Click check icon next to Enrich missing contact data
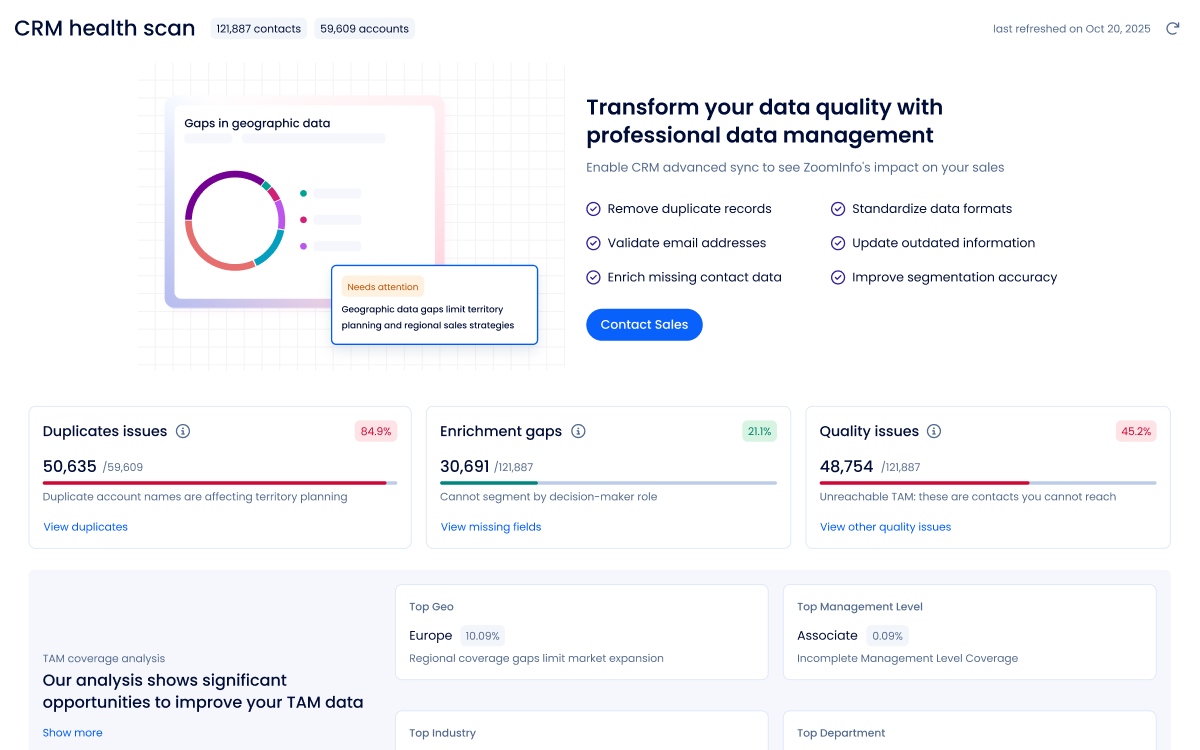The width and height of the screenshot is (1200, 750). pyautogui.click(x=593, y=277)
